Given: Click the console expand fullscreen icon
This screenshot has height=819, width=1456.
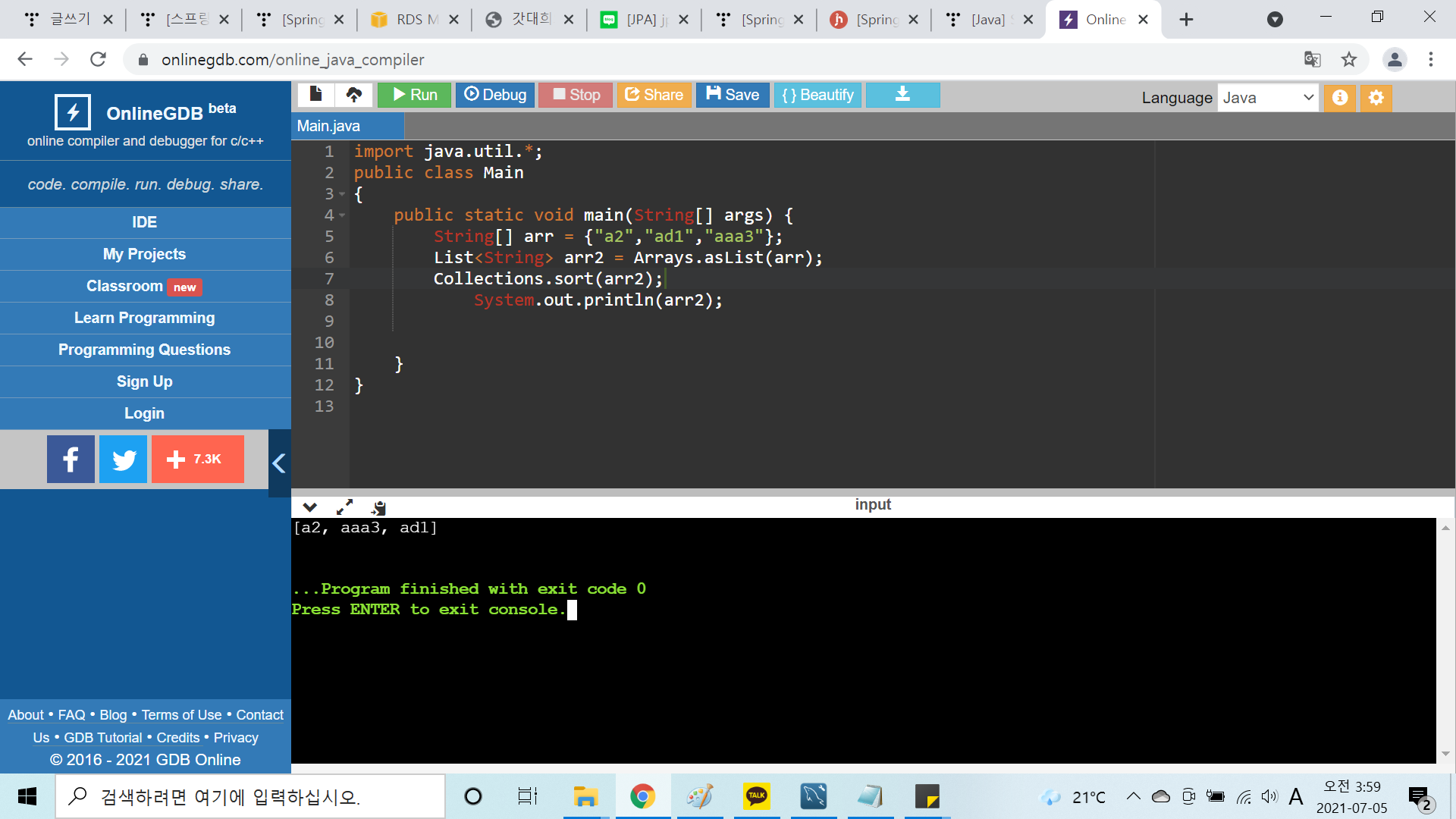Looking at the screenshot, I should [x=345, y=507].
